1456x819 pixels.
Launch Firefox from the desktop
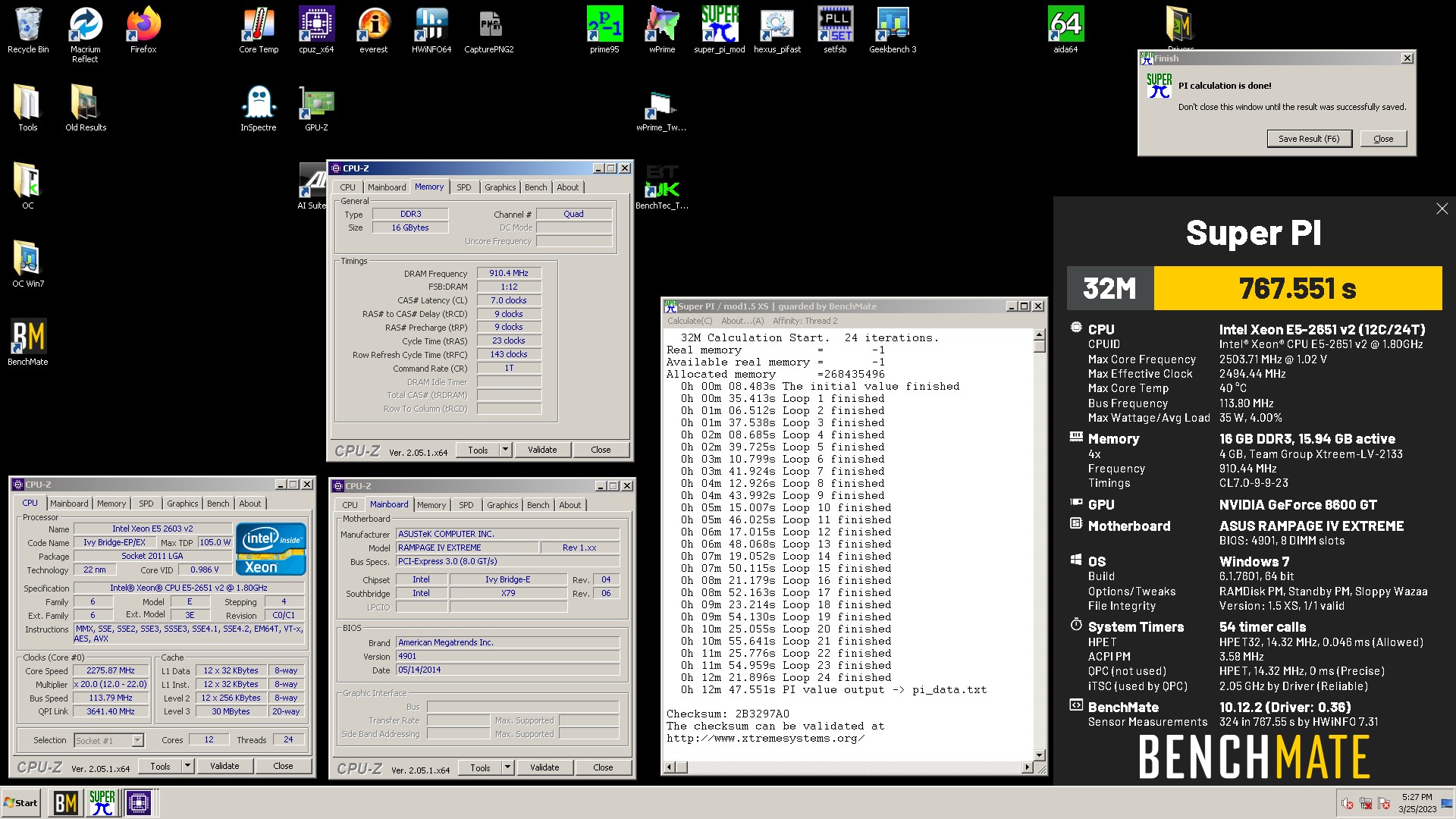143,30
